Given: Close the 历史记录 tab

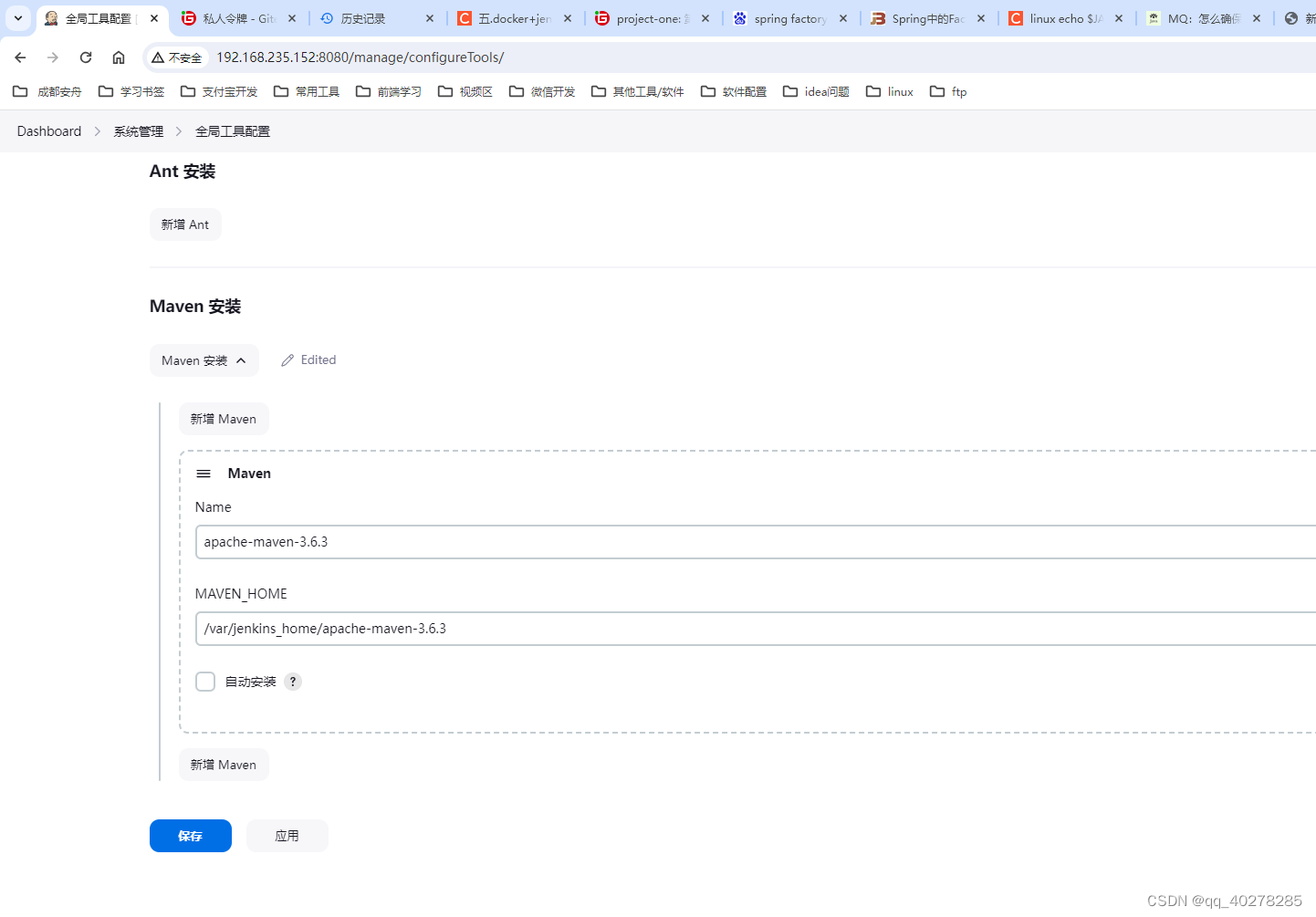Looking at the screenshot, I should 430,18.
